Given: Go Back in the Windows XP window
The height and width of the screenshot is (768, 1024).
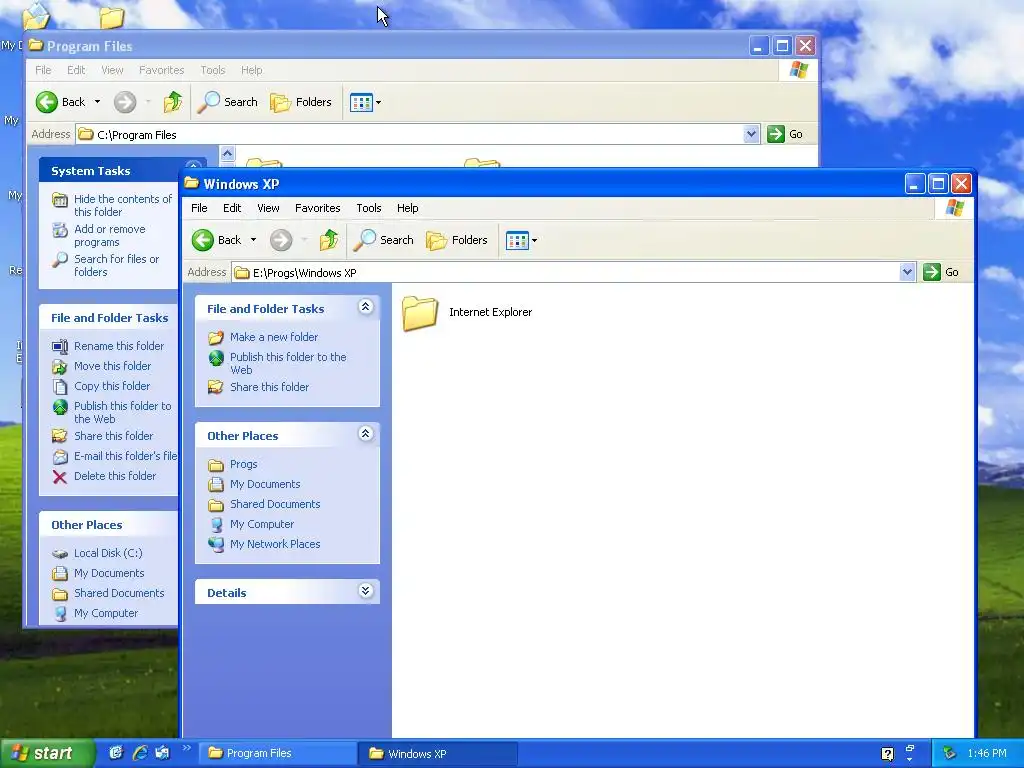Looking at the screenshot, I should coord(217,240).
